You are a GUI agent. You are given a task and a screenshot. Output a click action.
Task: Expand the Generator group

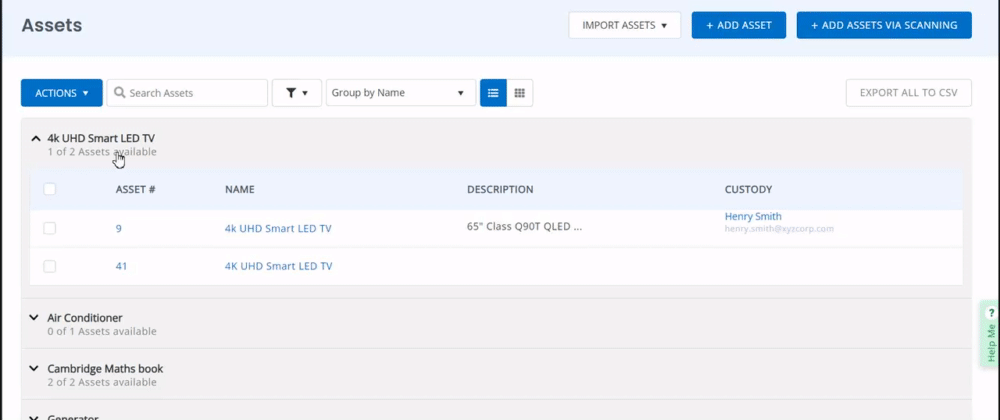pos(34,417)
